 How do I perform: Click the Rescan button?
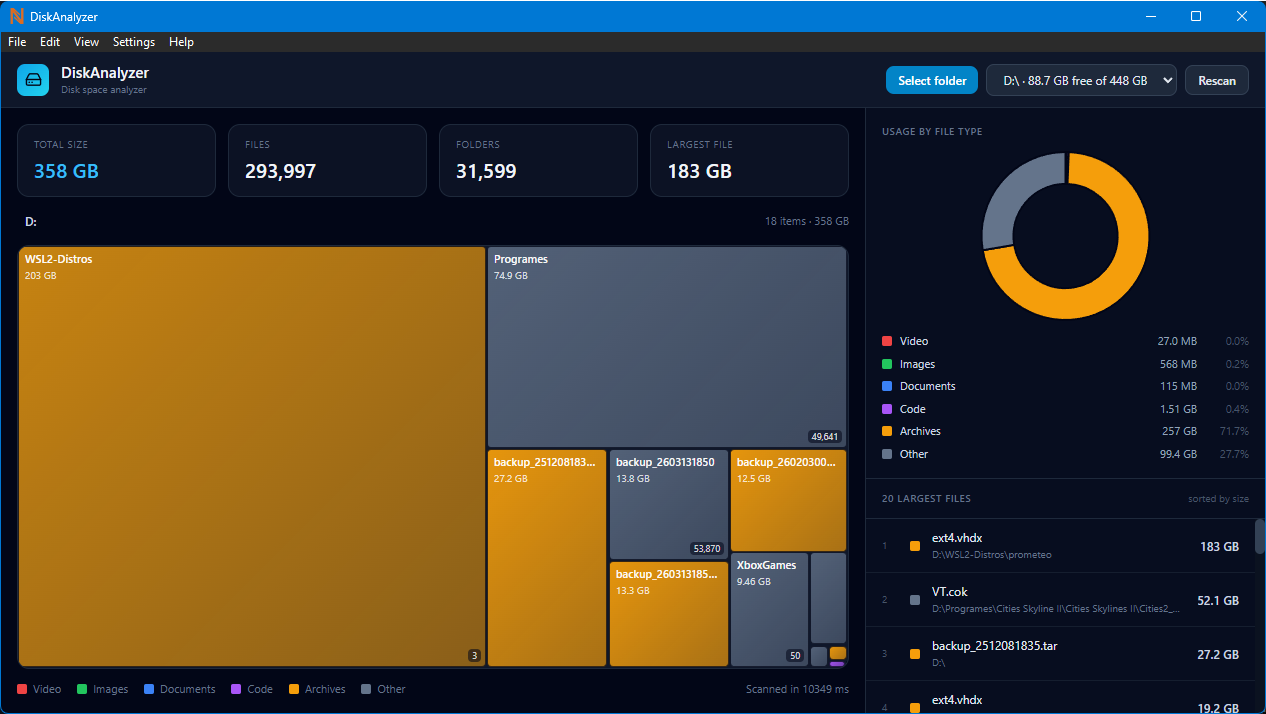1217,80
